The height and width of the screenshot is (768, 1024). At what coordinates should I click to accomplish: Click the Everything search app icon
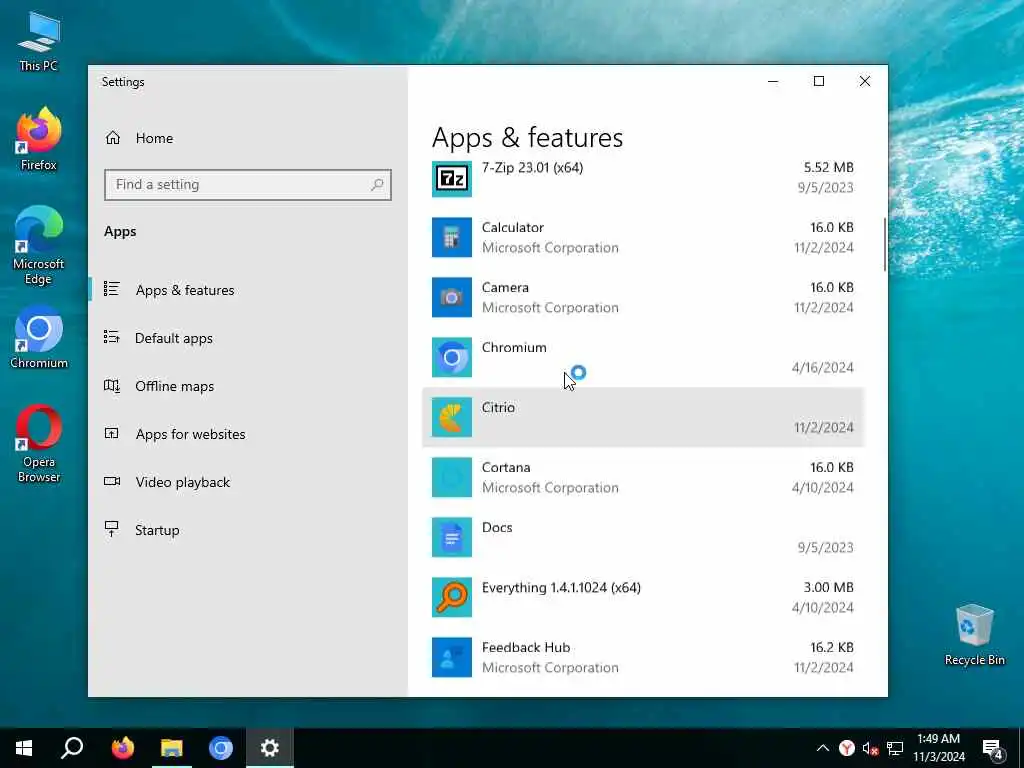click(x=451, y=598)
